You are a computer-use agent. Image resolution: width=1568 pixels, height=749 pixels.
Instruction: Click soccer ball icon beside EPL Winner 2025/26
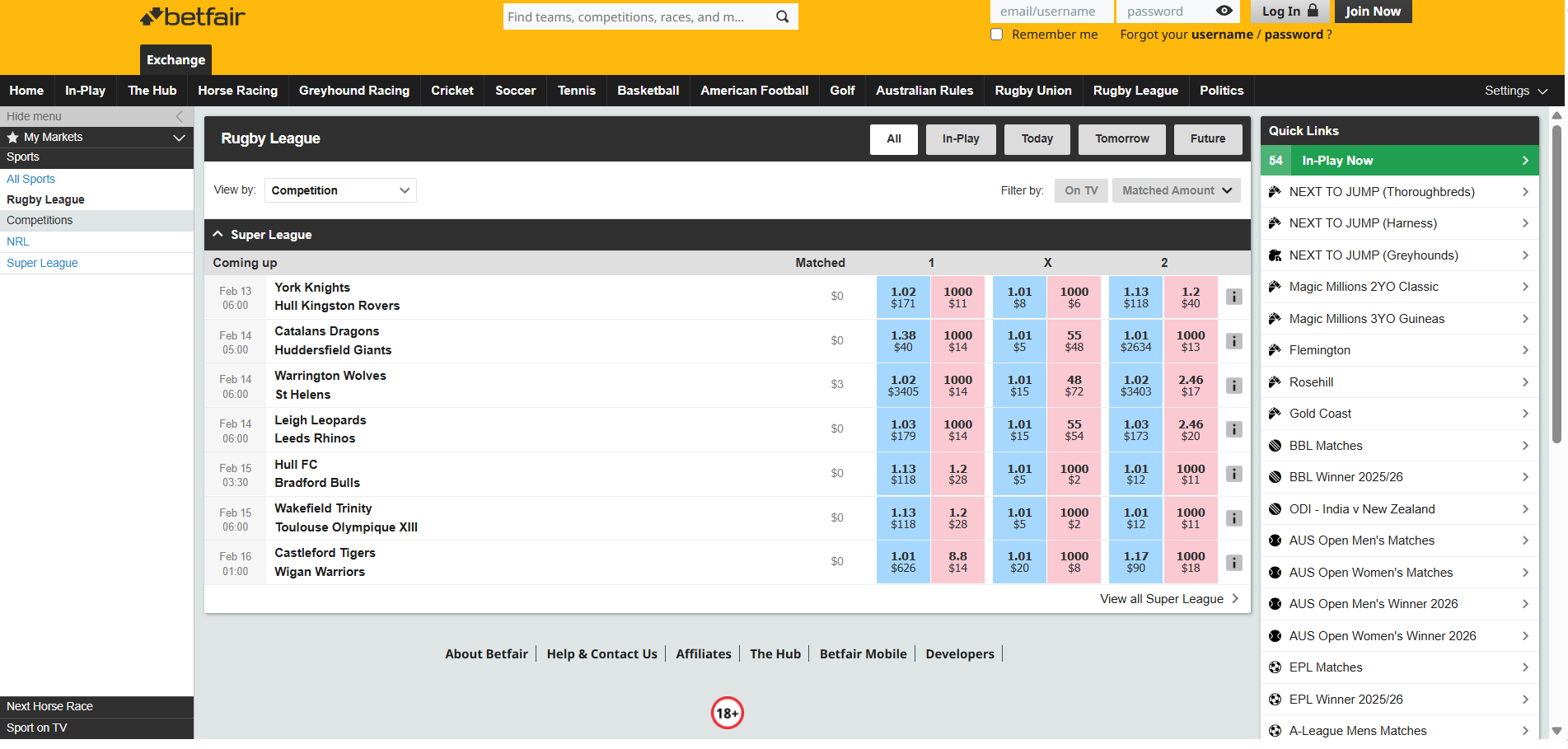pyautogui.click(x=1275, y=700)
